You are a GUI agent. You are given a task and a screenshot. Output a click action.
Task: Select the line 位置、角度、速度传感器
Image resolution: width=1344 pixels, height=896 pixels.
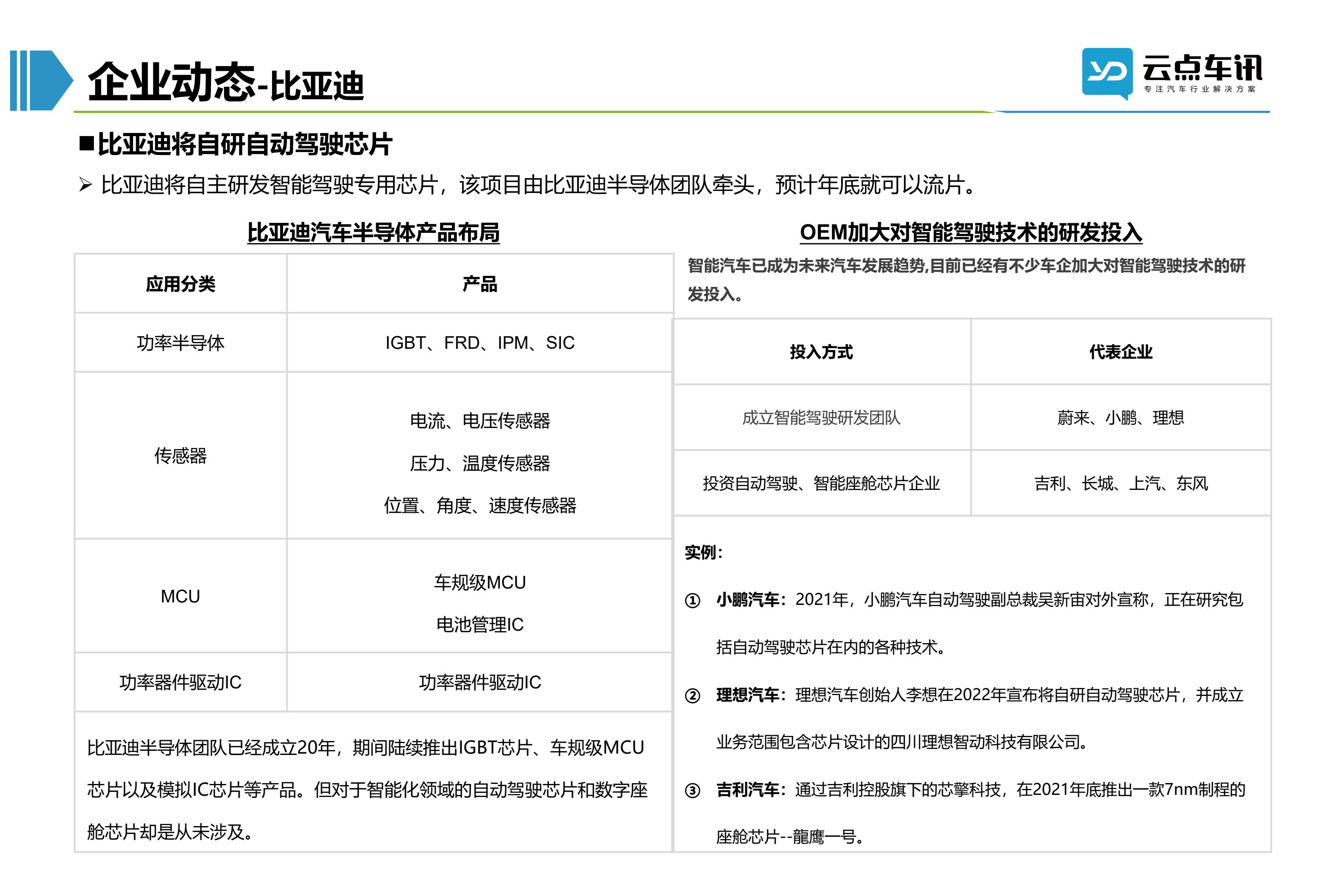pos(479,505)
